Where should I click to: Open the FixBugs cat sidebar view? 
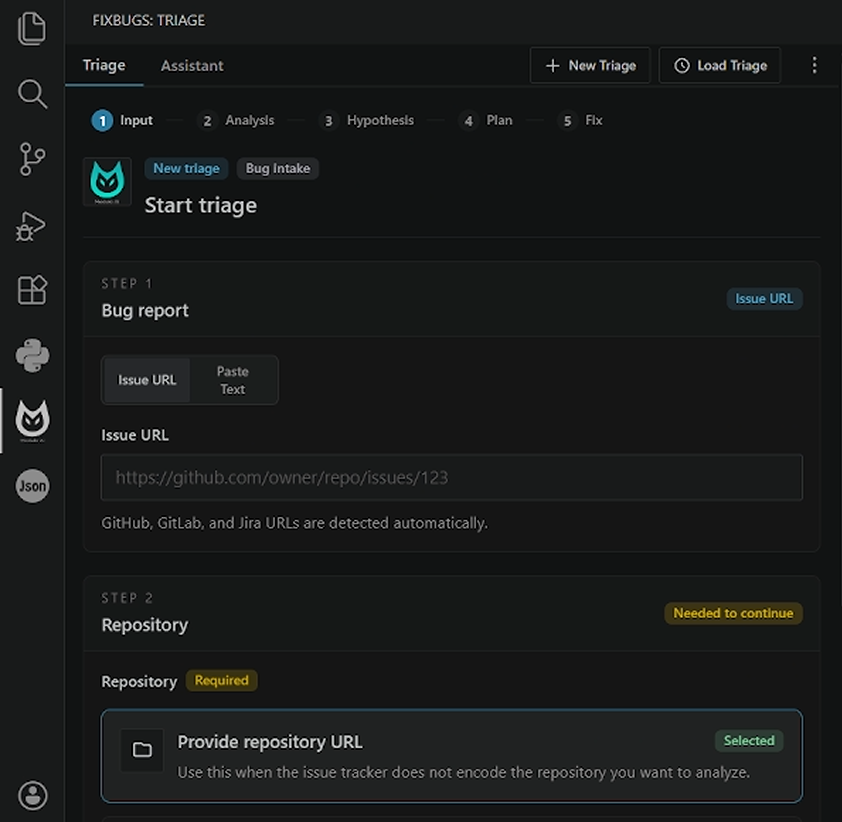32,421
